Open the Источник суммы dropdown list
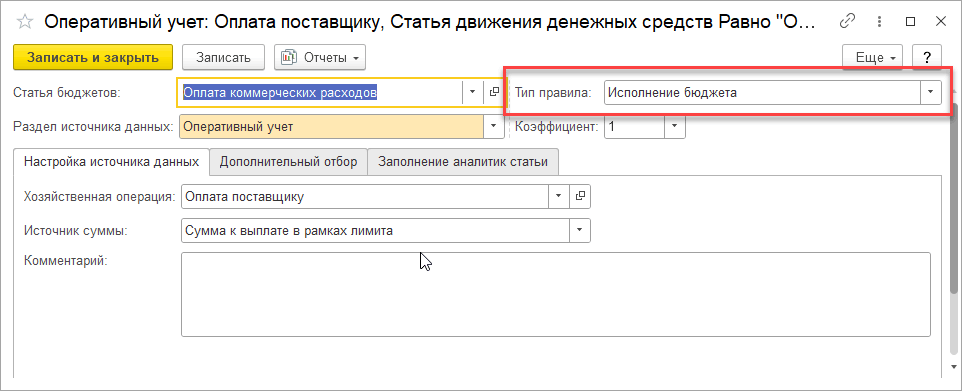This screenshot has width=962, height=391. click(x=580, y=231)
